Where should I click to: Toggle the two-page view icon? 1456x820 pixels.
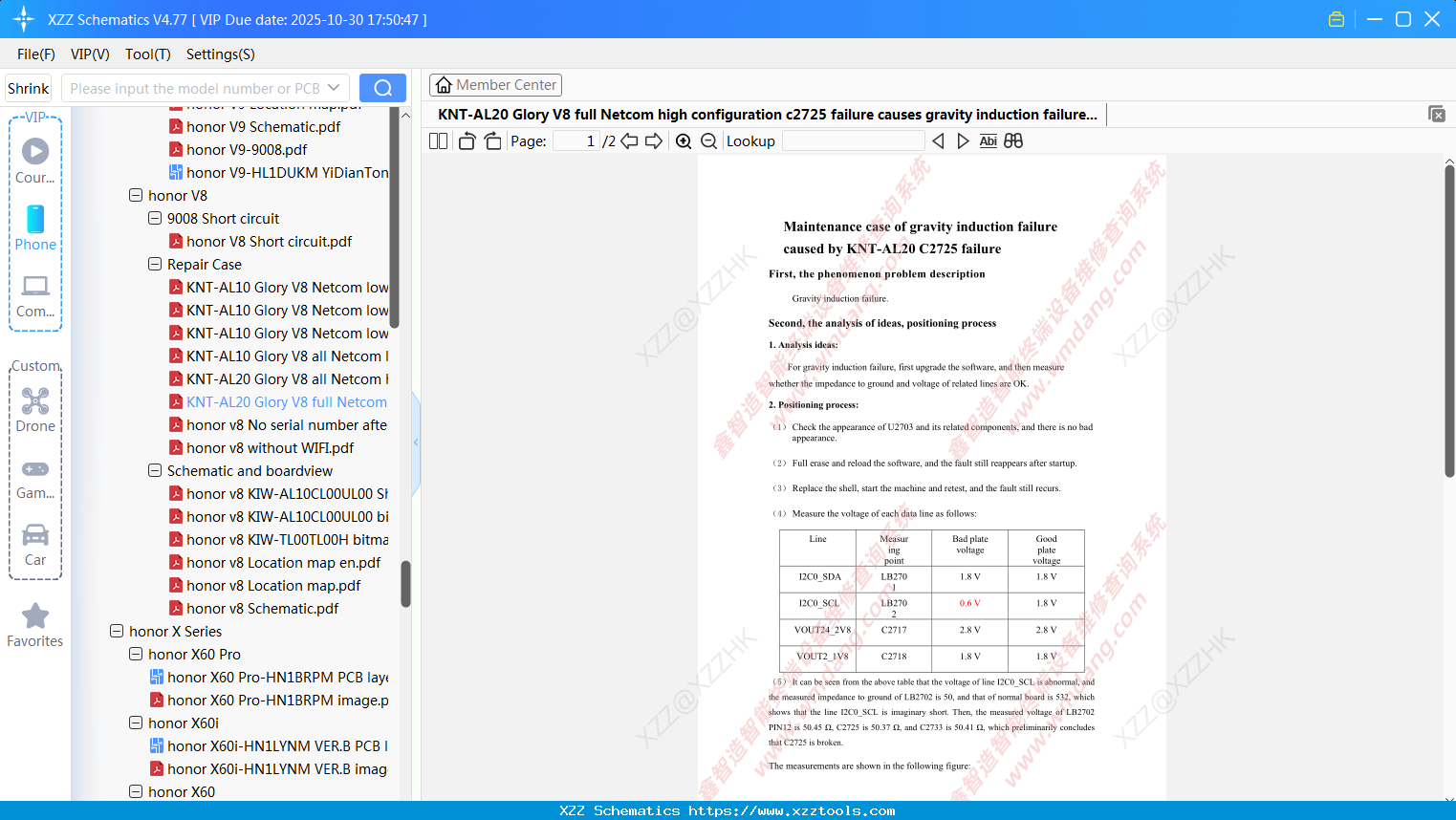coord(439,140)
